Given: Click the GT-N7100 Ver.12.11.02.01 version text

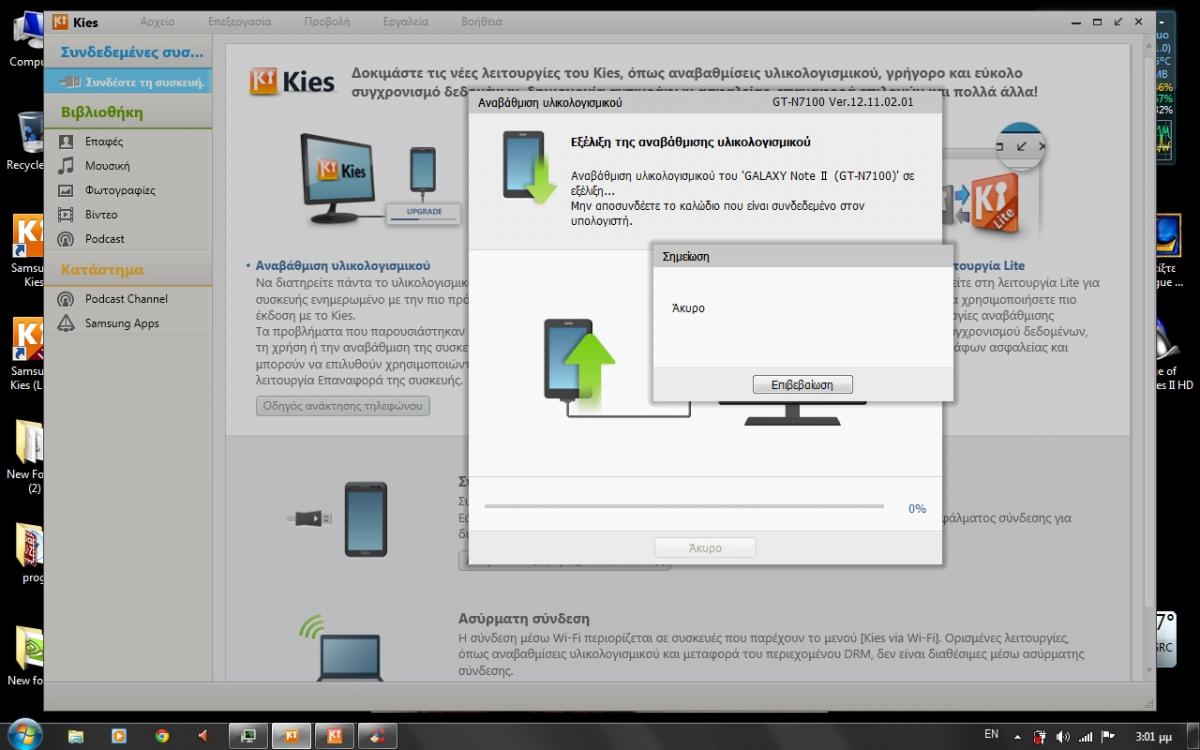Looking at the screenshot, I should click(x=842, y=102).
